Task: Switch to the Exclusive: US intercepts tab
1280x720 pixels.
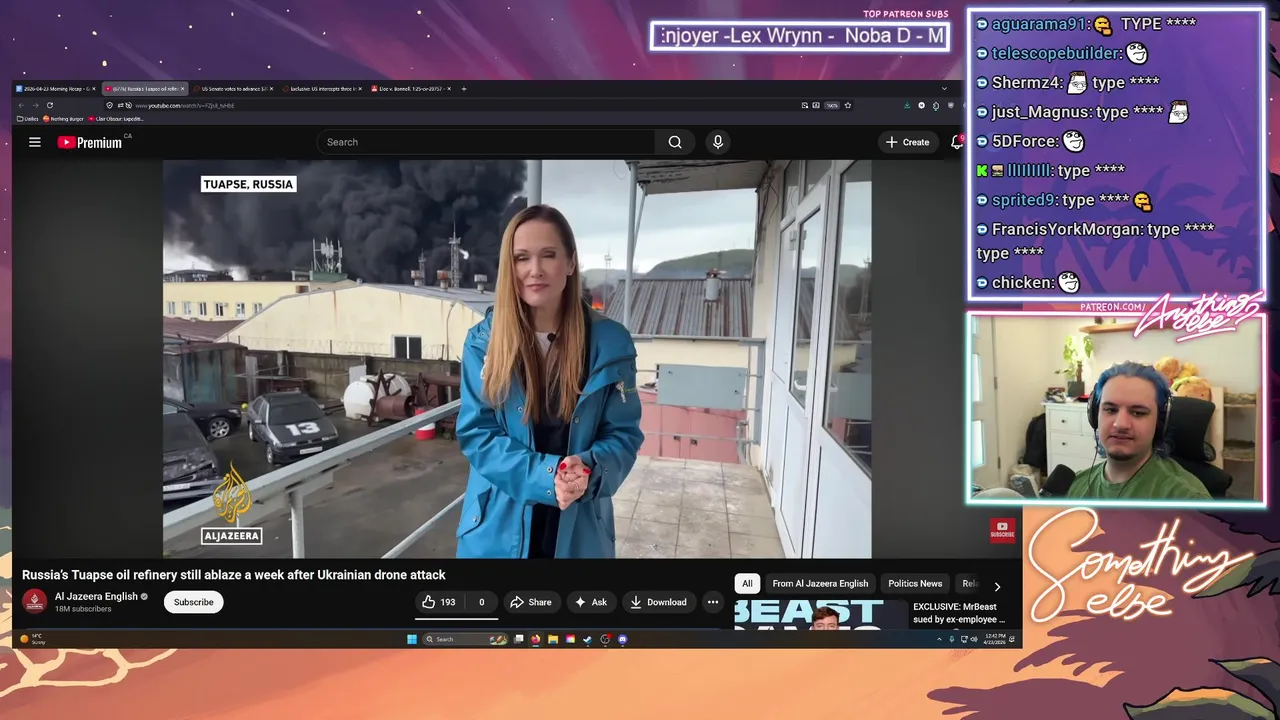Action: (x=322, y=88)
